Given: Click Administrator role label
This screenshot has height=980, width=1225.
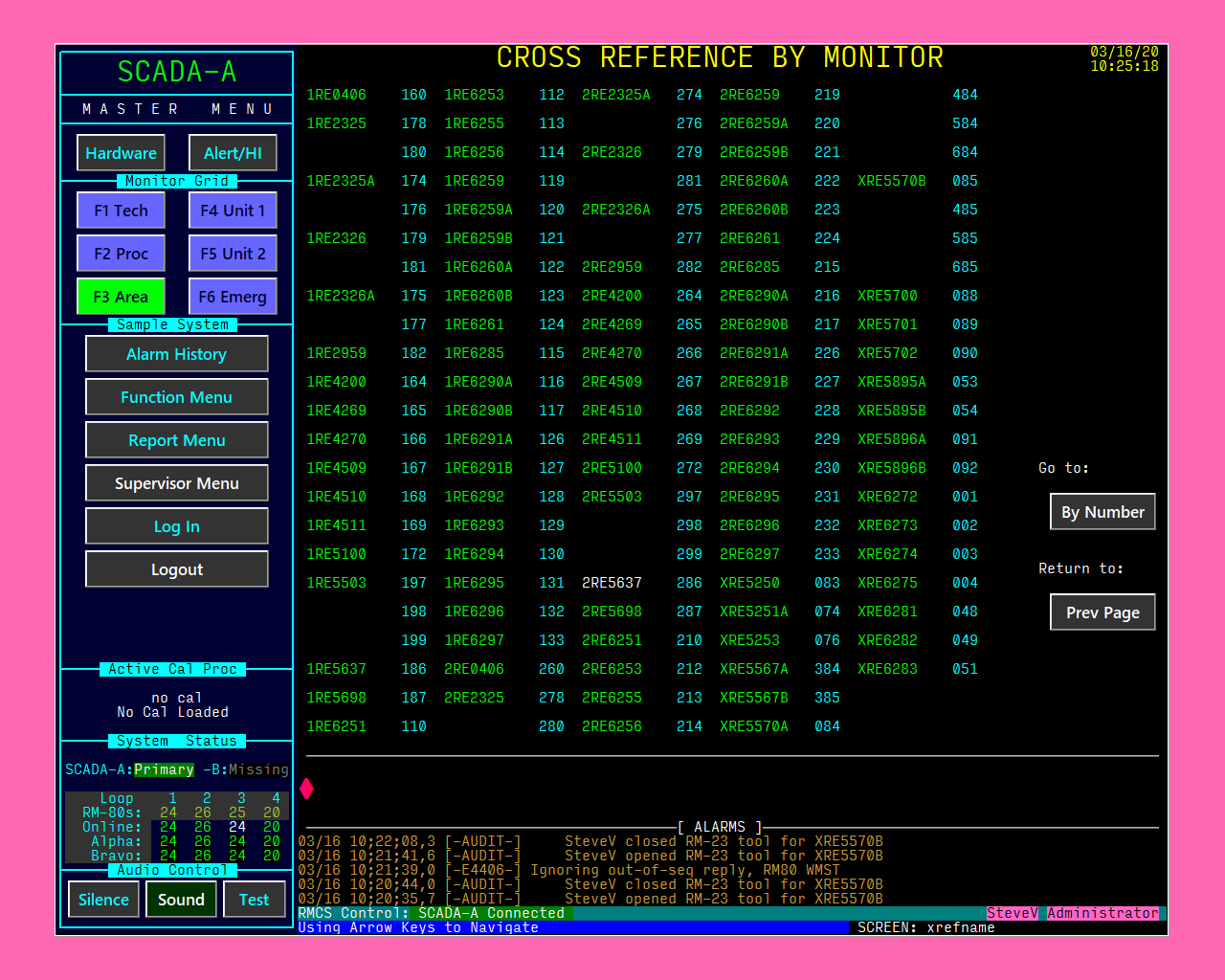Looking at the screenshot, I should click(x=1102, y=913).
